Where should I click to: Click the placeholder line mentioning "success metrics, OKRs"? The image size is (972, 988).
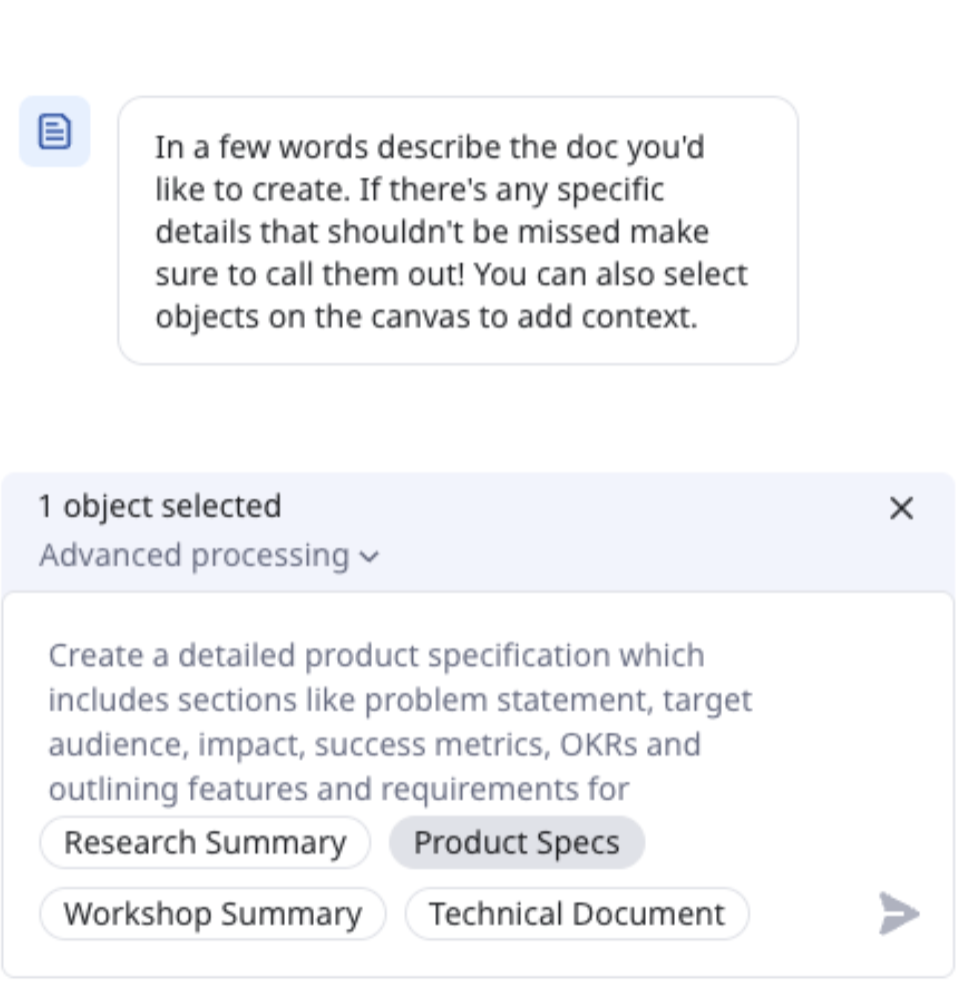point(374,745)
